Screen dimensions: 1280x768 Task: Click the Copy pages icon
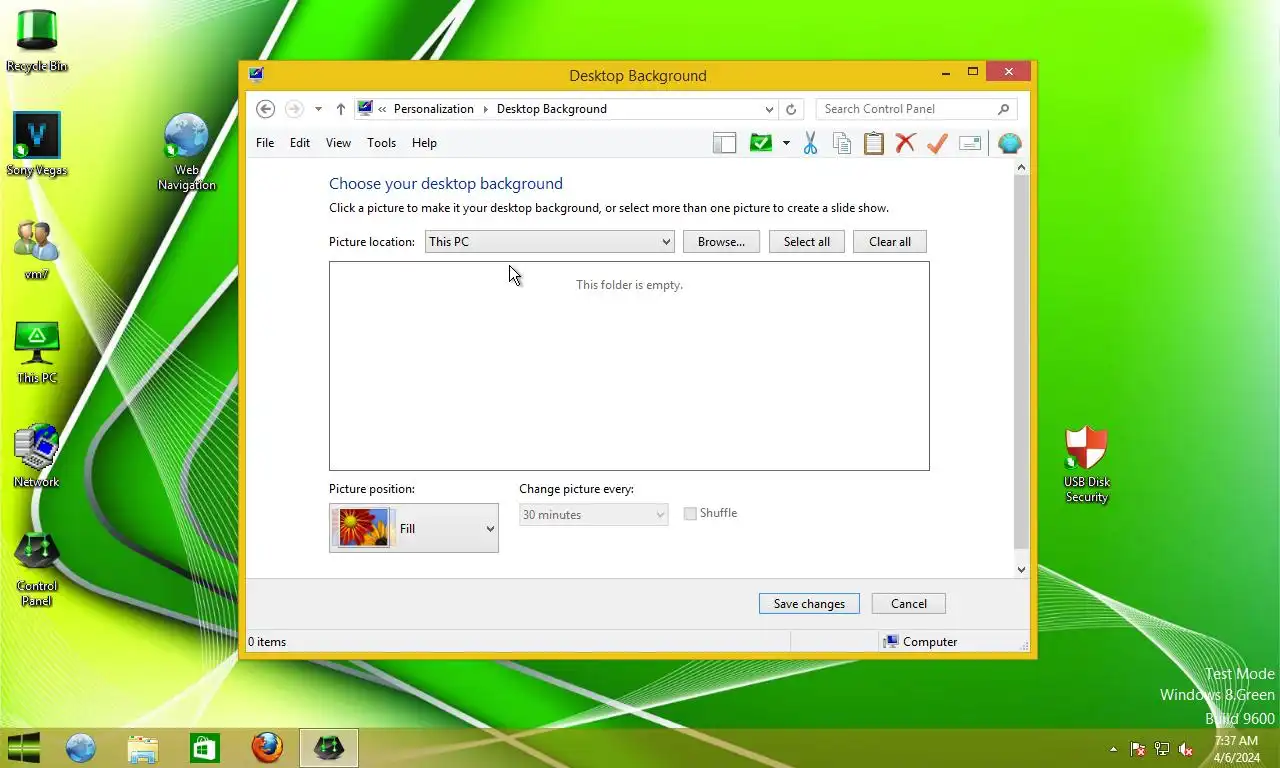coord(842,143)
